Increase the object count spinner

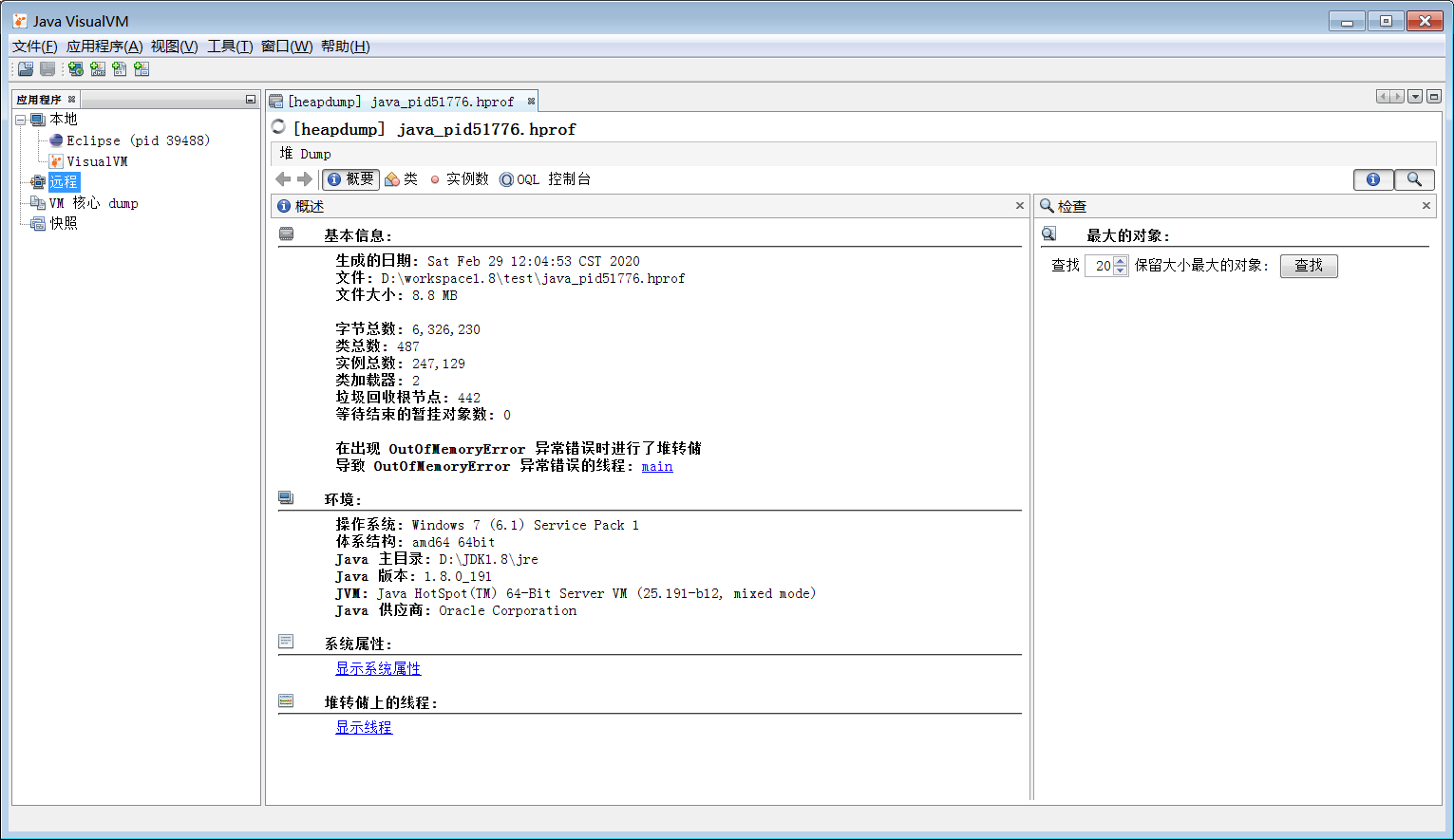pyautogui.click(x=1121, y=261)
